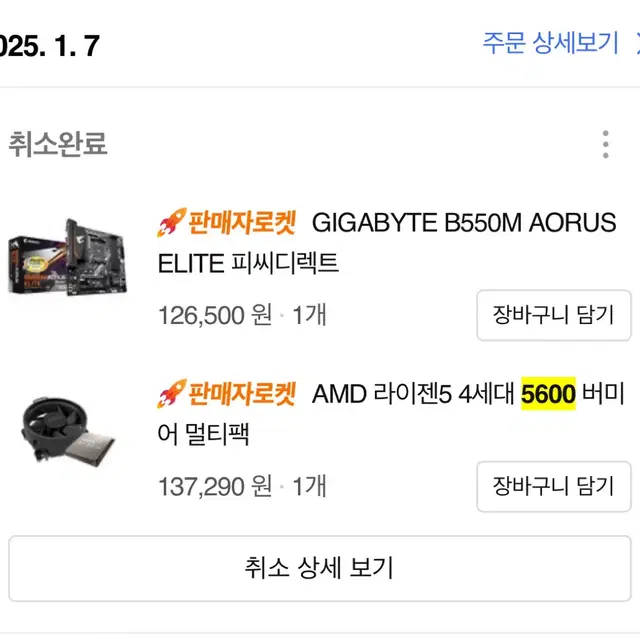The height and width of the screenshot is (640, 640).
Task: Tap the rocket icon on the AMD item
Action: 172,394
